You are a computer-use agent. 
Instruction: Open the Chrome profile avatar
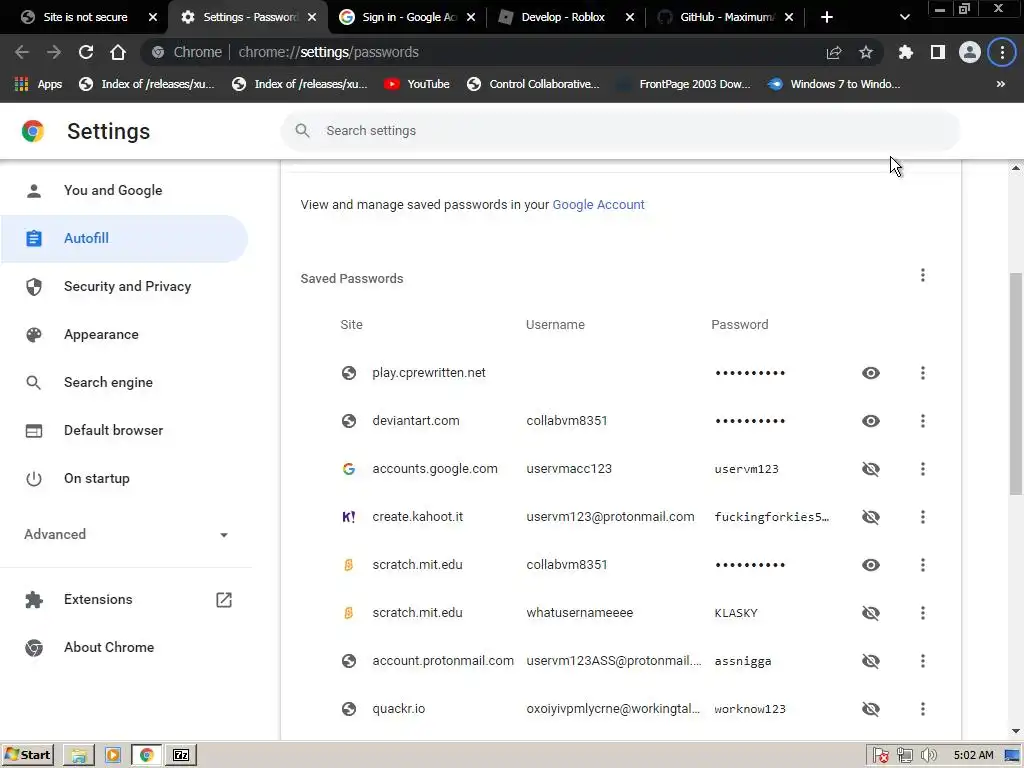pos(970,52)
